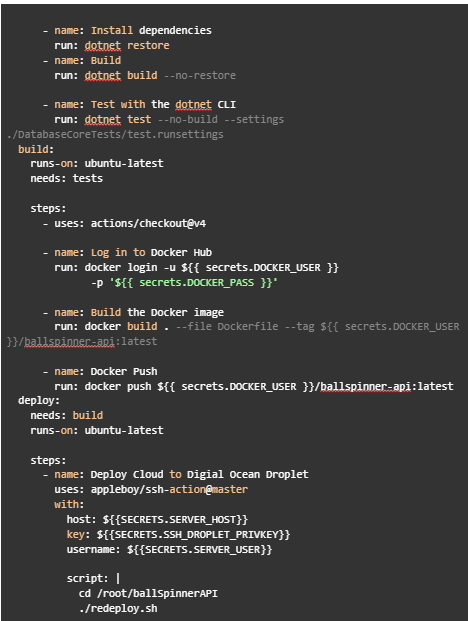Click the '--no-restore' flag text

pyautogui.click(x=200, y=75)
